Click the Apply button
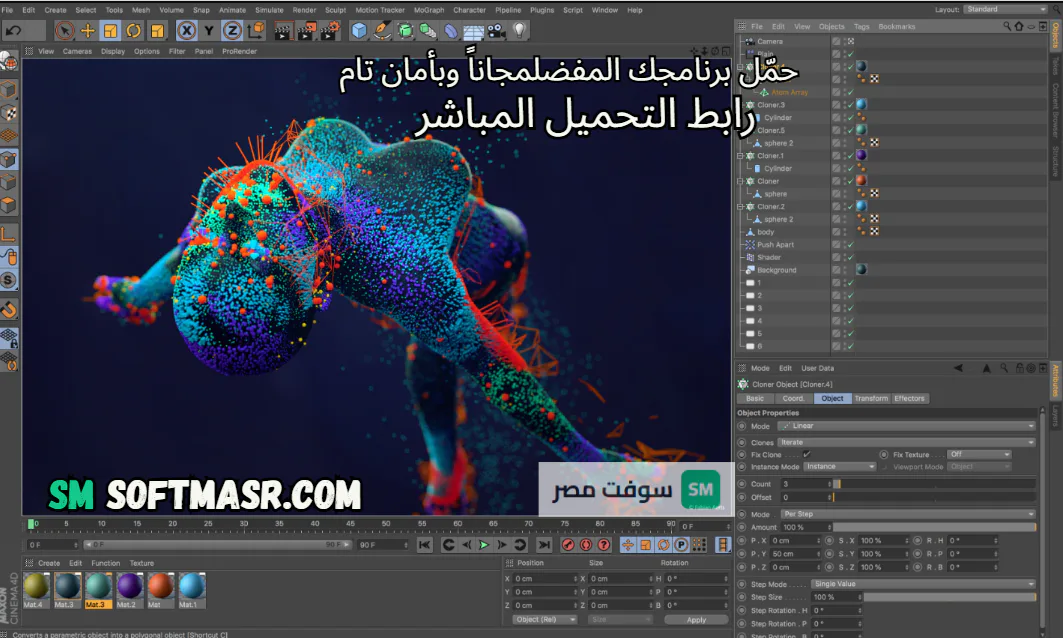1063x638 pixels. [x=696, y=620]
